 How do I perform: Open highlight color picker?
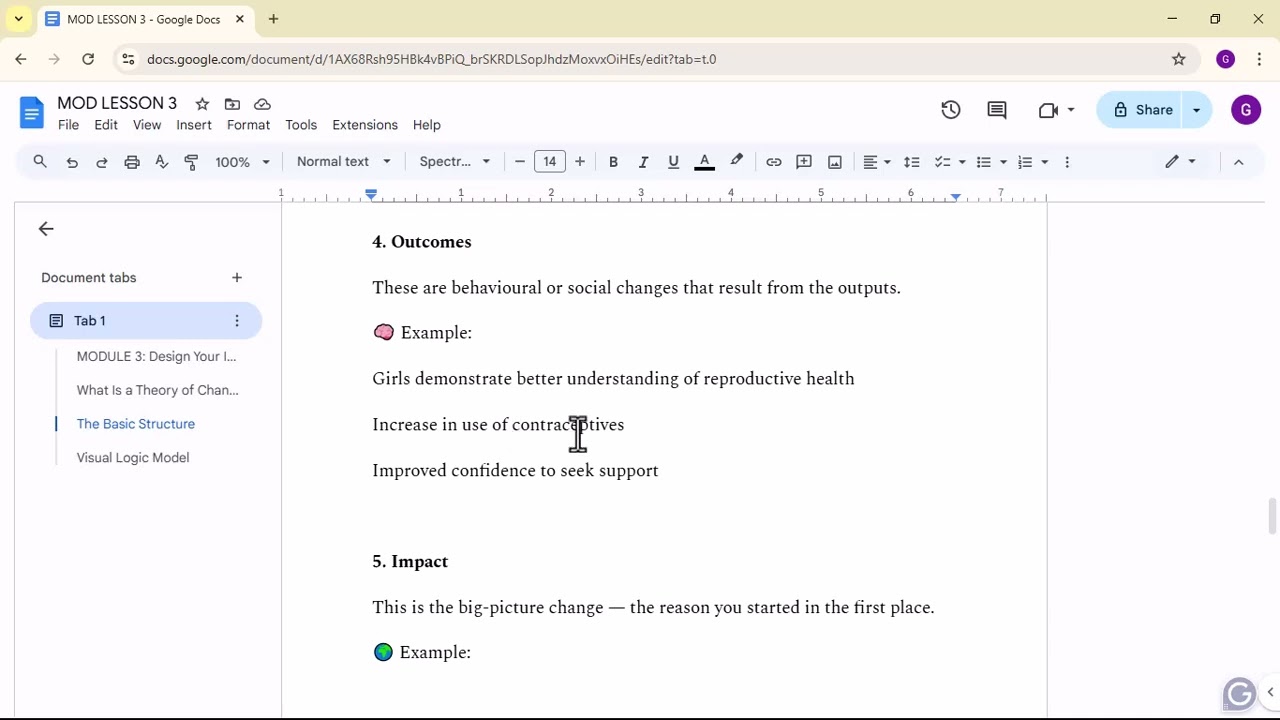click(x=737, y=162)
